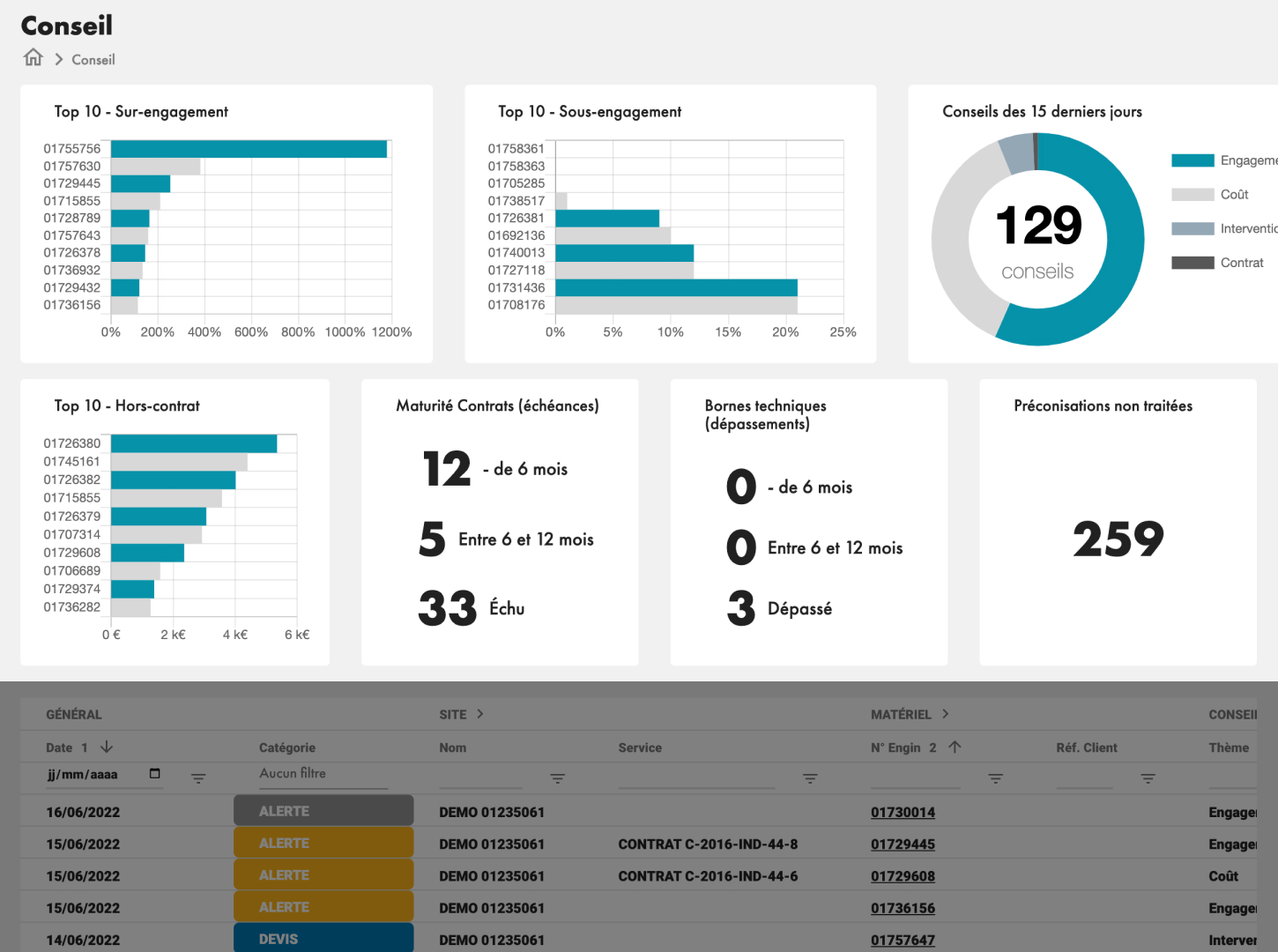Go to home via house icon
Viewport: 1278px width, 952px height.
33,57
